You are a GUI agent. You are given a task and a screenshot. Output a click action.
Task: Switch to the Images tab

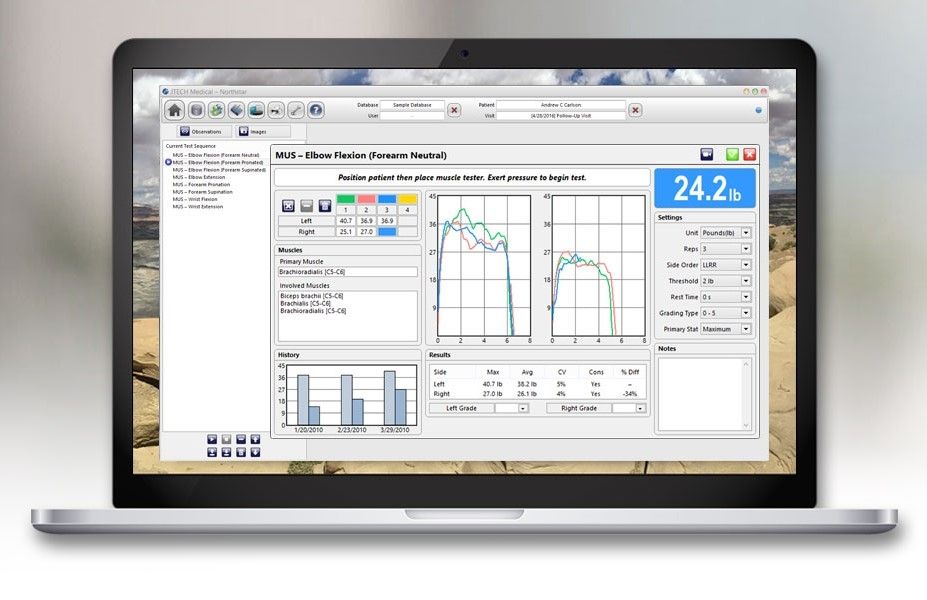[264, 131]
